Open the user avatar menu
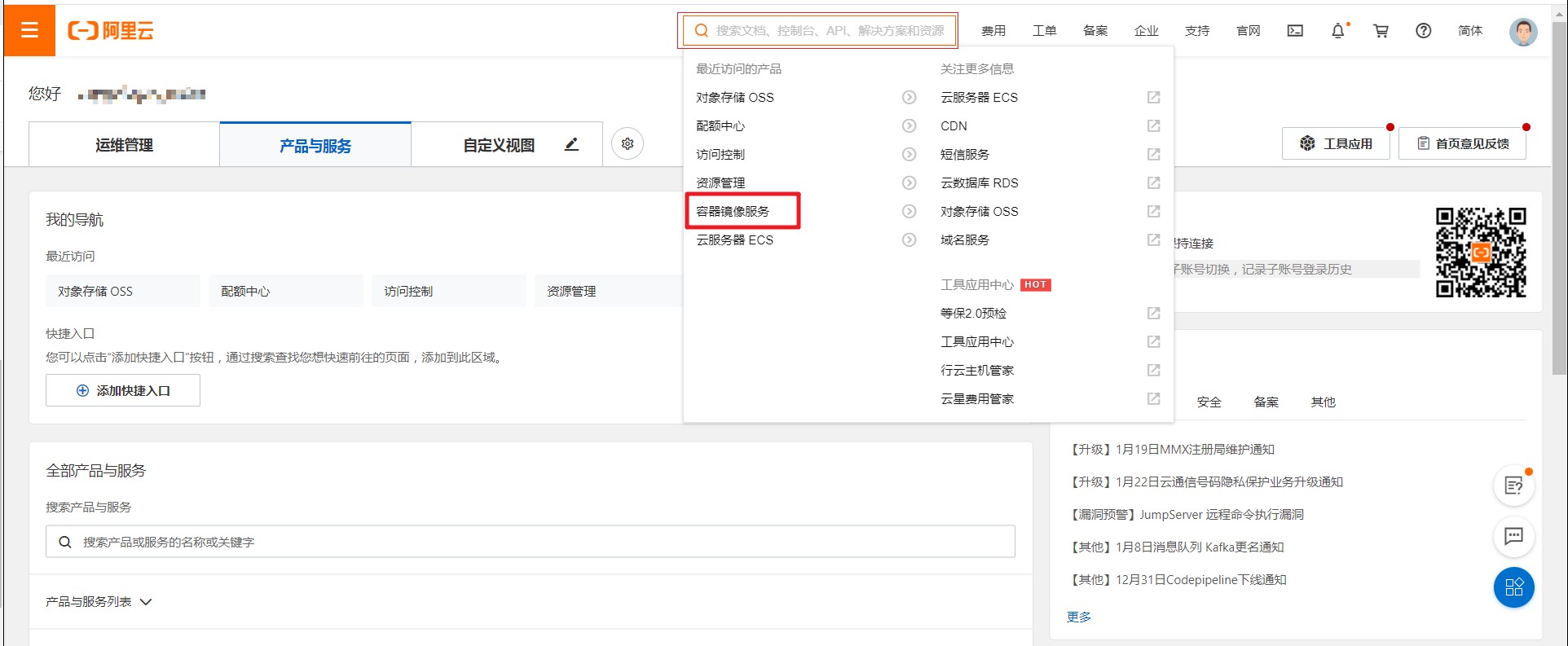Screen dimensions: 1568x646 coord(1522,32)
